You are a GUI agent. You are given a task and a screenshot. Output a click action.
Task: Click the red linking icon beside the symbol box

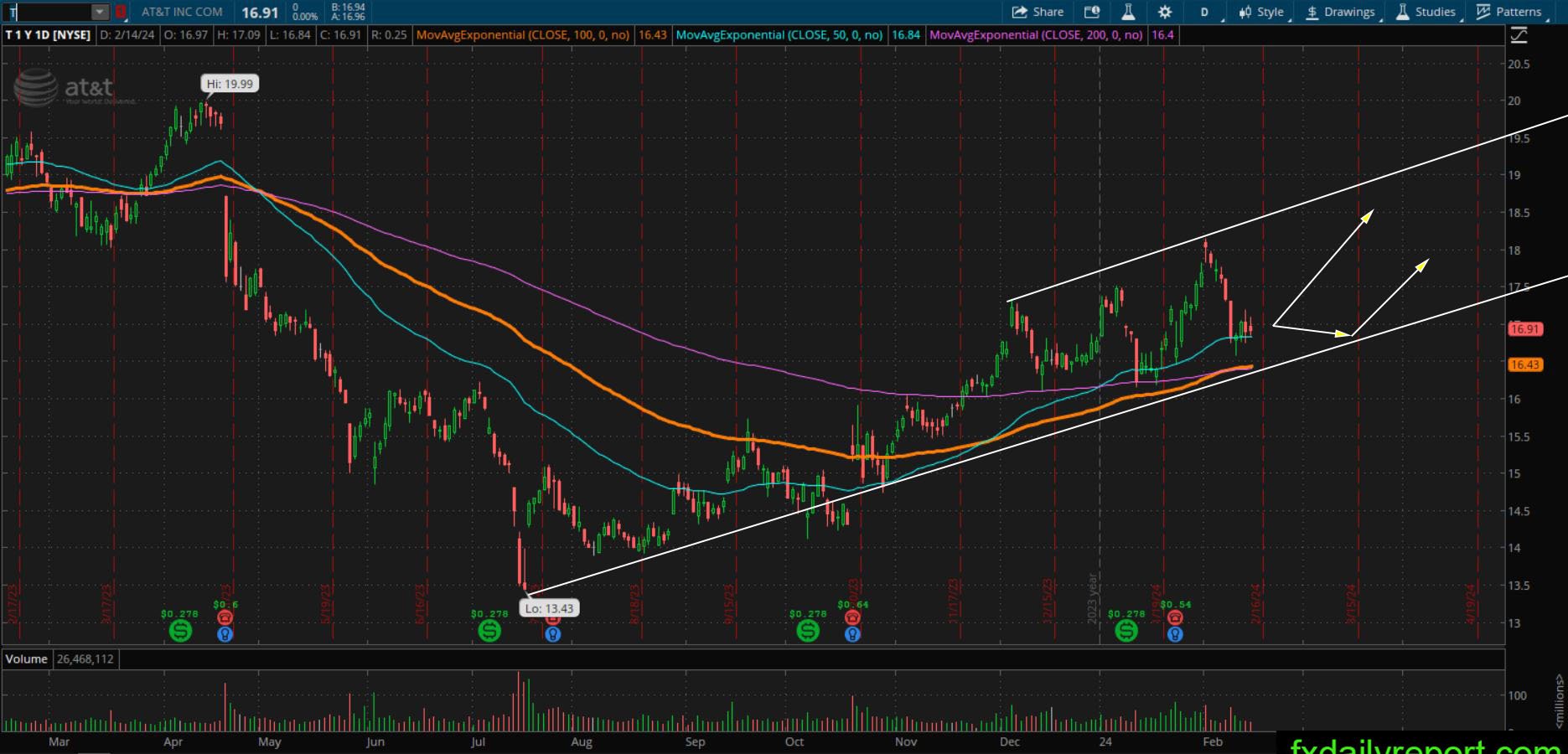pyautogui.click(x=121, y=12)
